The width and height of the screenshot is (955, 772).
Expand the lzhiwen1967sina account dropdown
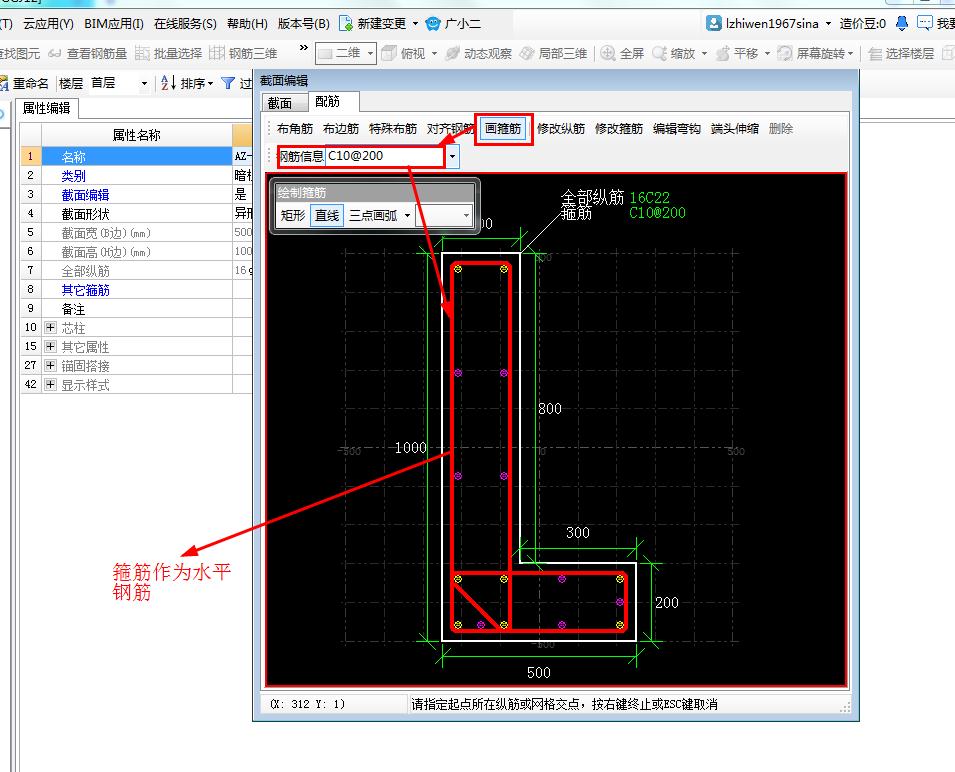coord(828,24)
